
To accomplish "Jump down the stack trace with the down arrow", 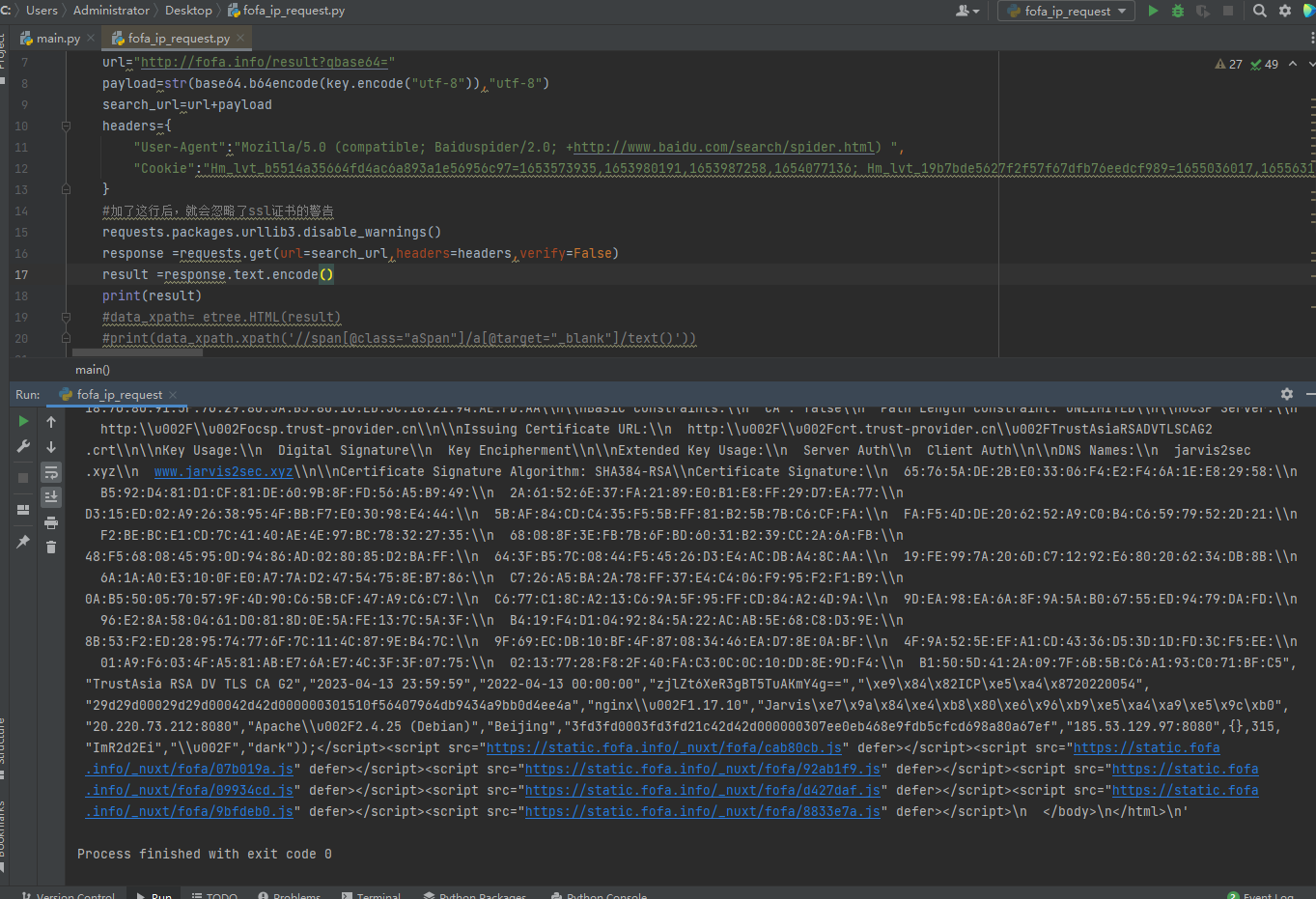I will coord(51,446).
